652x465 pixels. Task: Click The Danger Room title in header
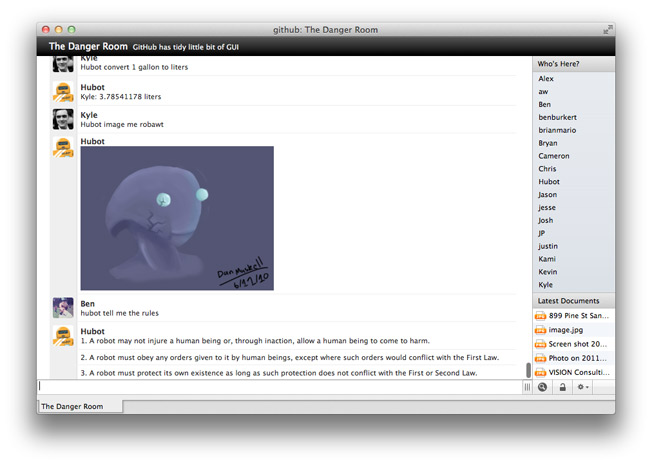coord(88,47)
